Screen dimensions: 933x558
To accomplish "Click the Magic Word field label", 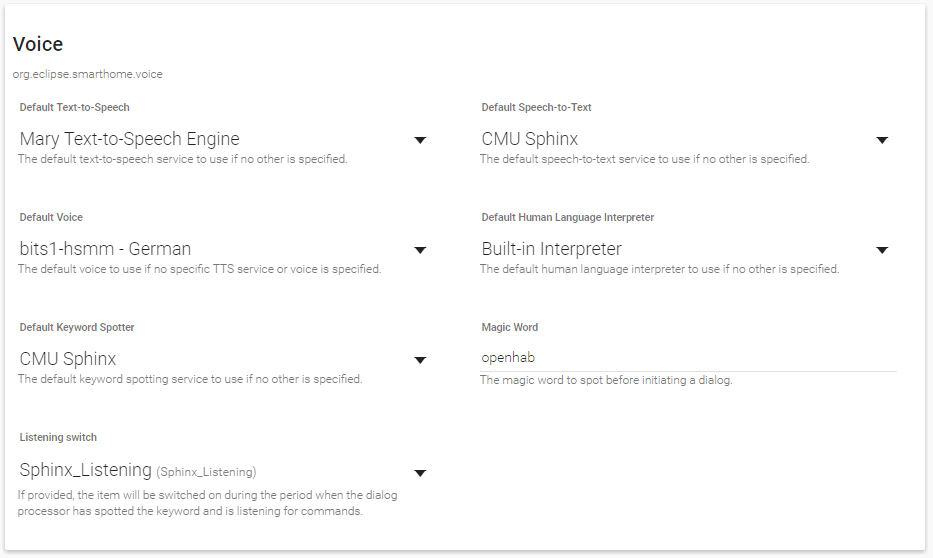I will click(x=510, y=327).
